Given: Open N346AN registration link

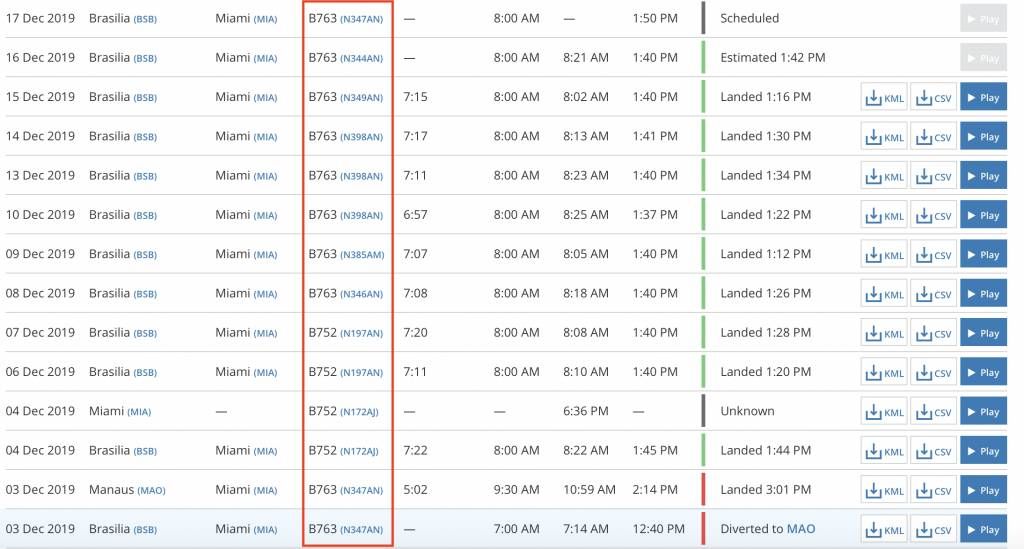Looking at the screenshot, I should coord(361,294).
